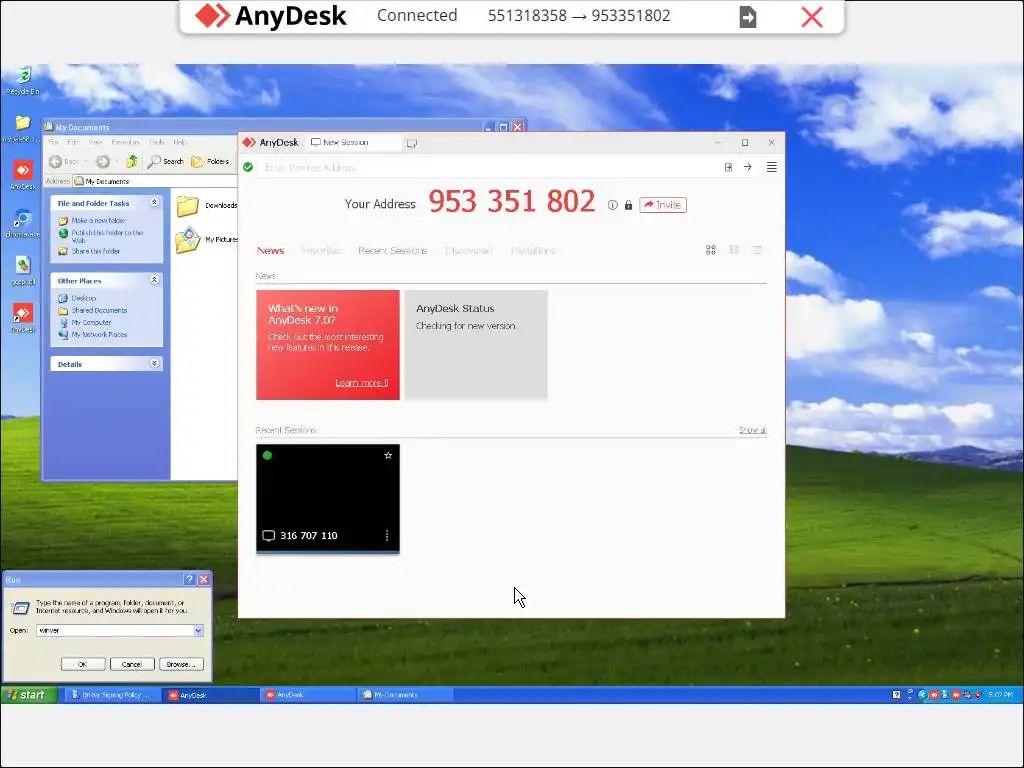Image resolution: width=1024 pixels, height=768 pixels.
Task: Open options menu for session 316 707 110
Action: pos(387,536)
